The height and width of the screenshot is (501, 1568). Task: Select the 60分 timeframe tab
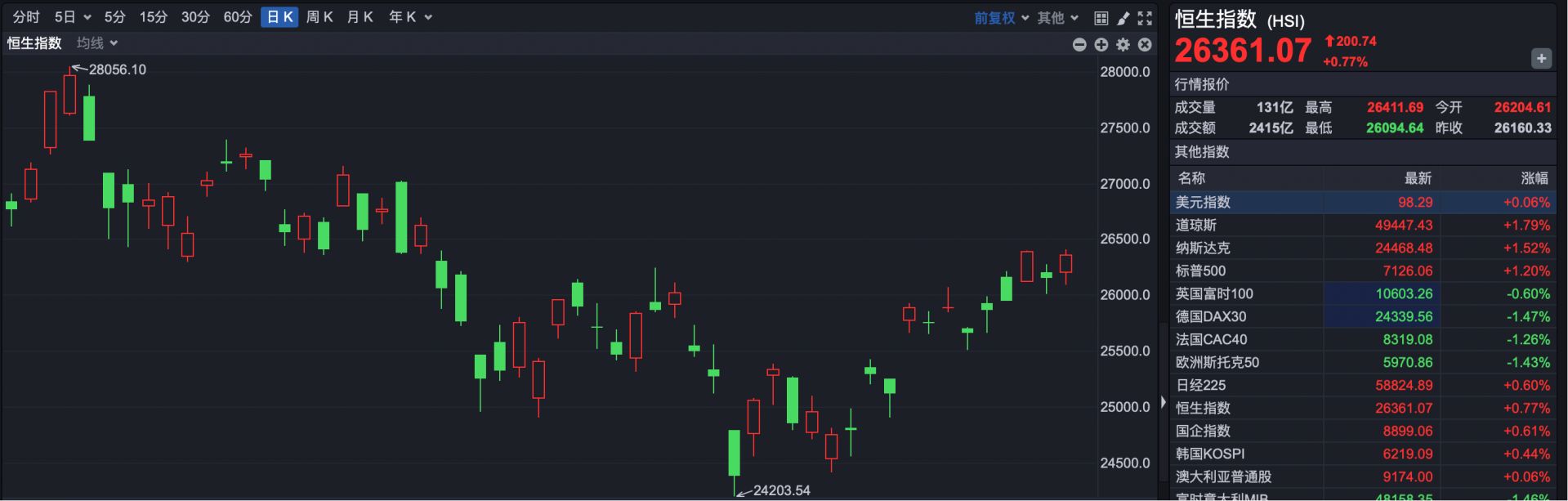pyautogui.click(x=238, y=17)
